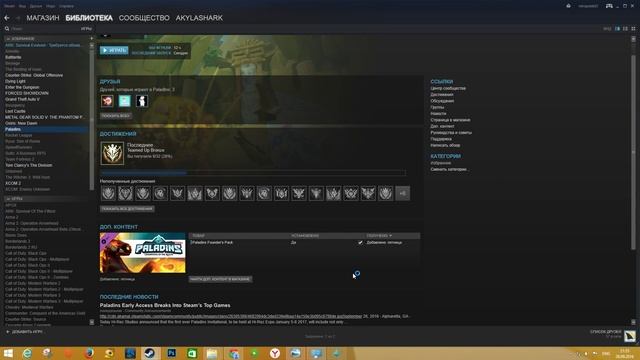The image size is (640, 360).
Task: Open Photoshop from the taskbar
Action: click(x=171, y=353)
